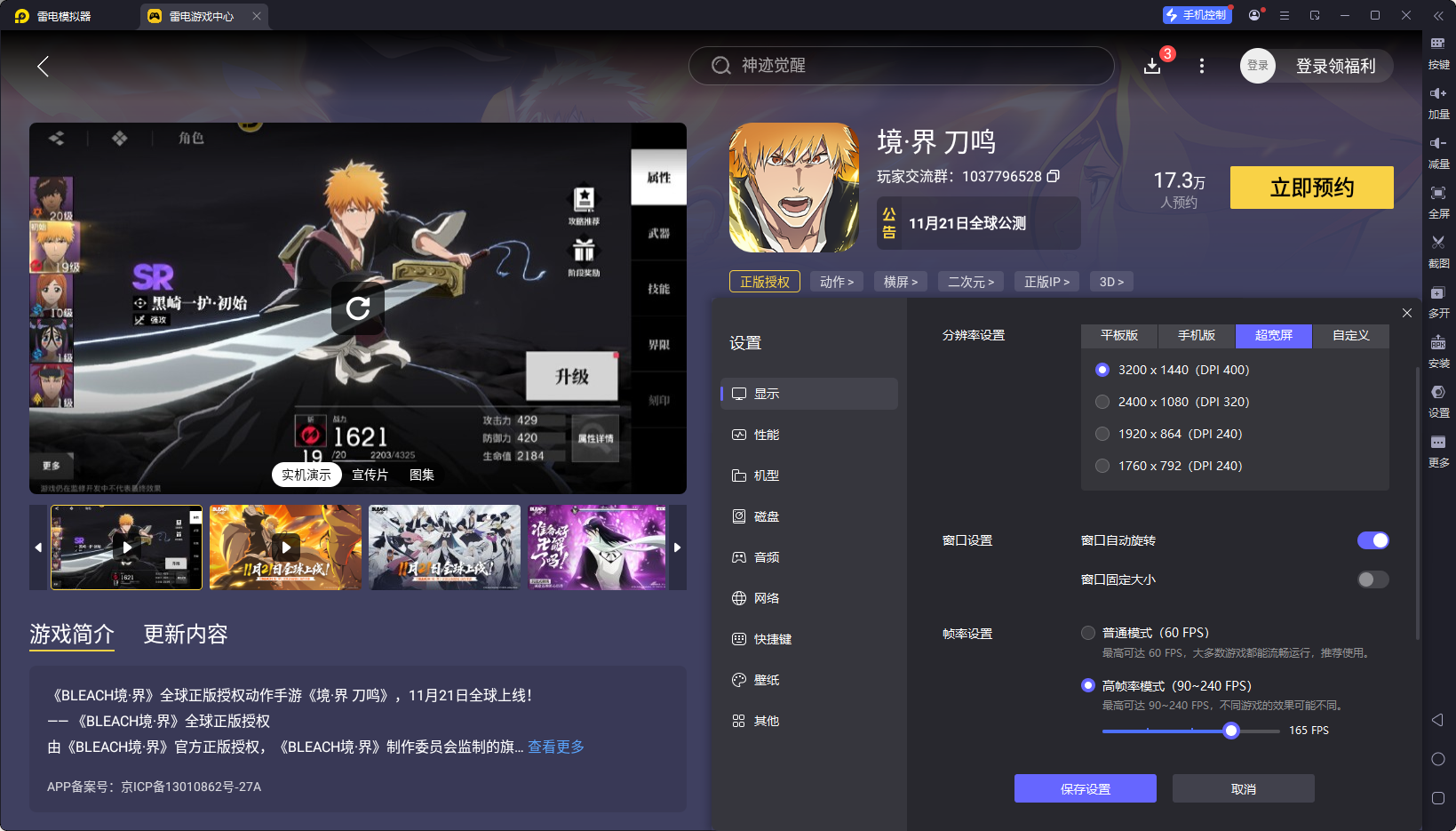Switch to the 手机版 resolution tab
The image size is (1456, 831).
(1197, 335)
